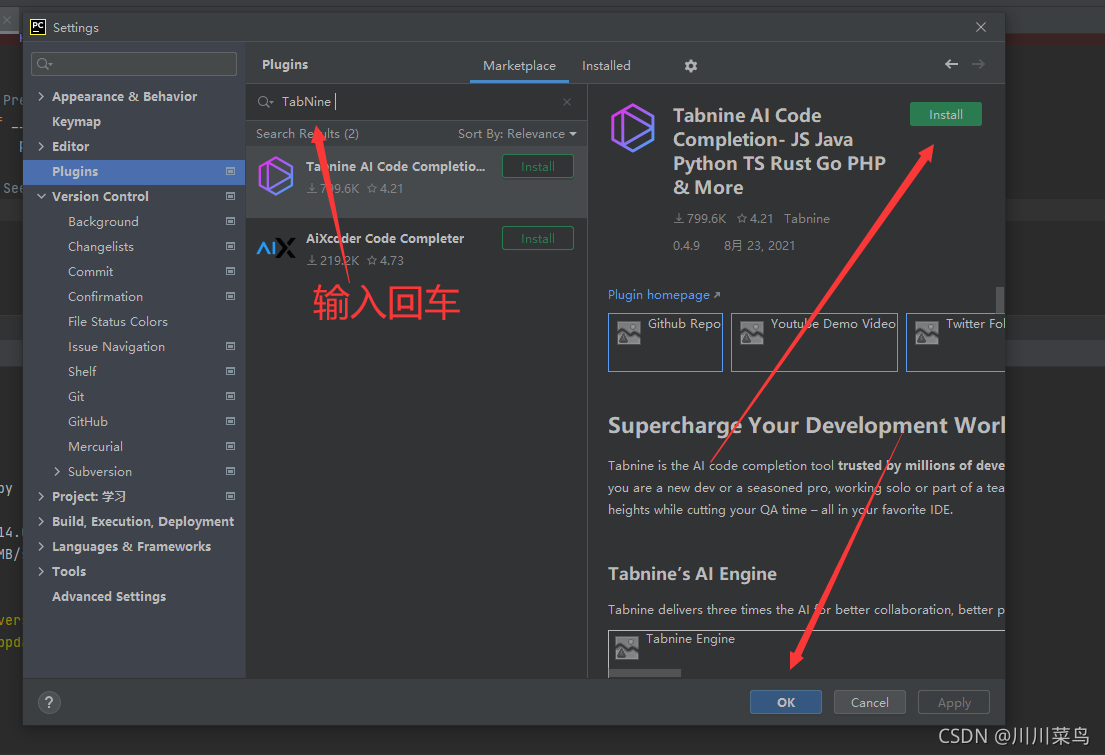Viewport: 1105px width, 755px height.
Task: Click the plugin search field with TabNine
Action: click(x=416, y=102)
